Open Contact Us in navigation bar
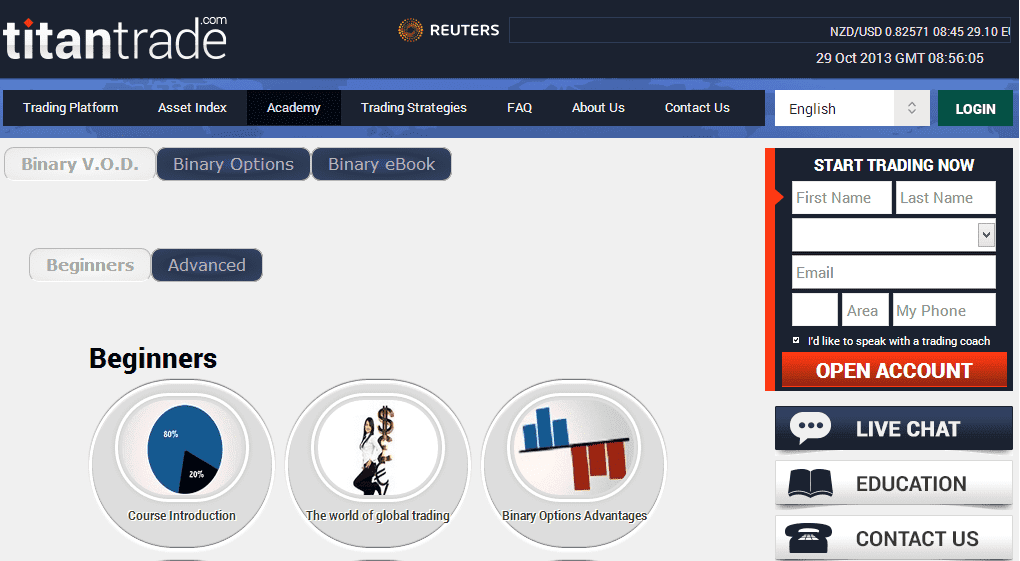Viewport: 1020px width, 561px height. click(697, 107)
